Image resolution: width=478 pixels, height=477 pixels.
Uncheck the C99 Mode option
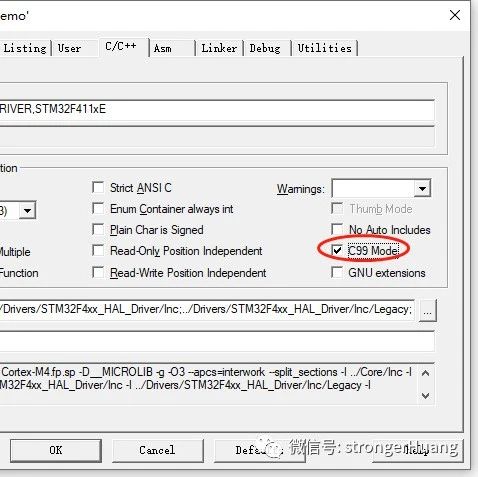[x=337, y=250]
